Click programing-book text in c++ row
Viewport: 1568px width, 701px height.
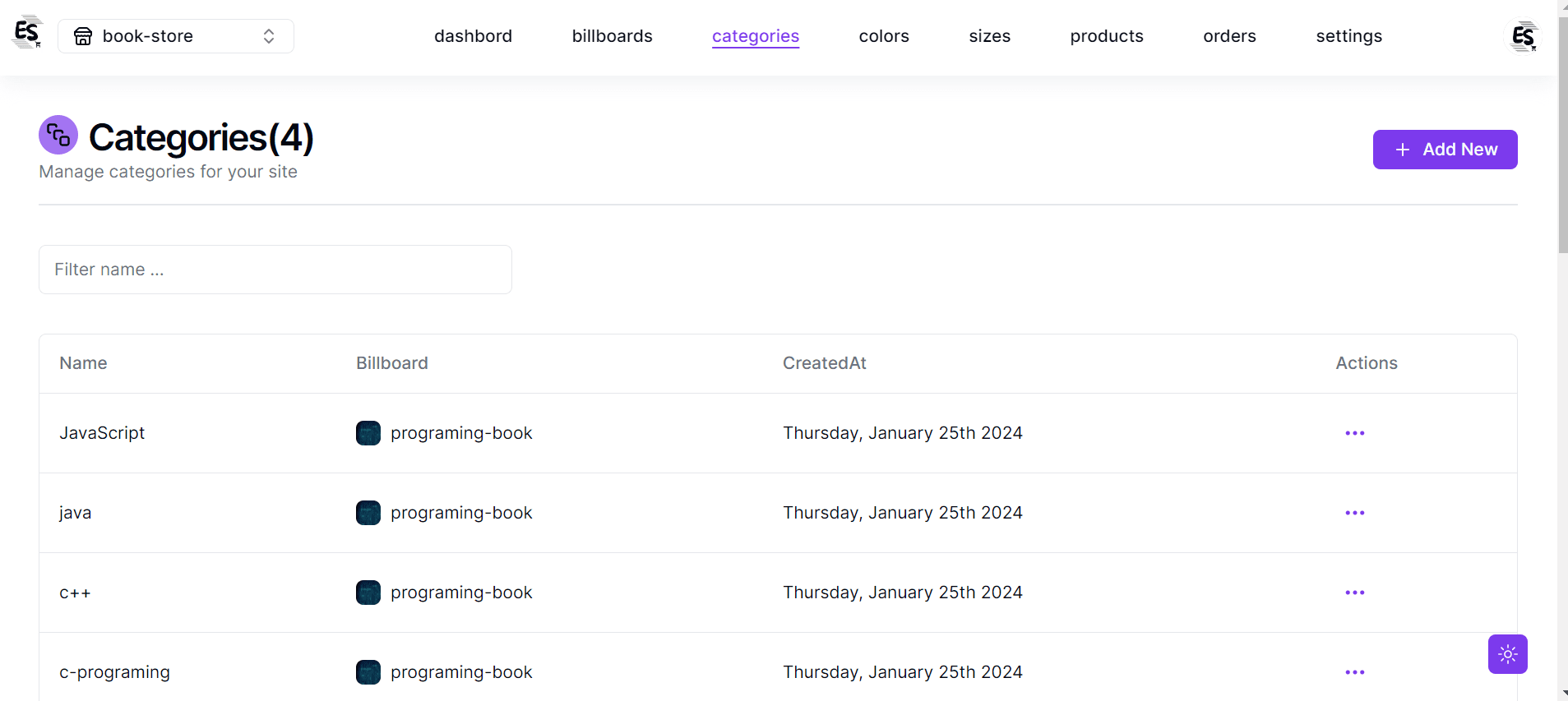[461, 593]
